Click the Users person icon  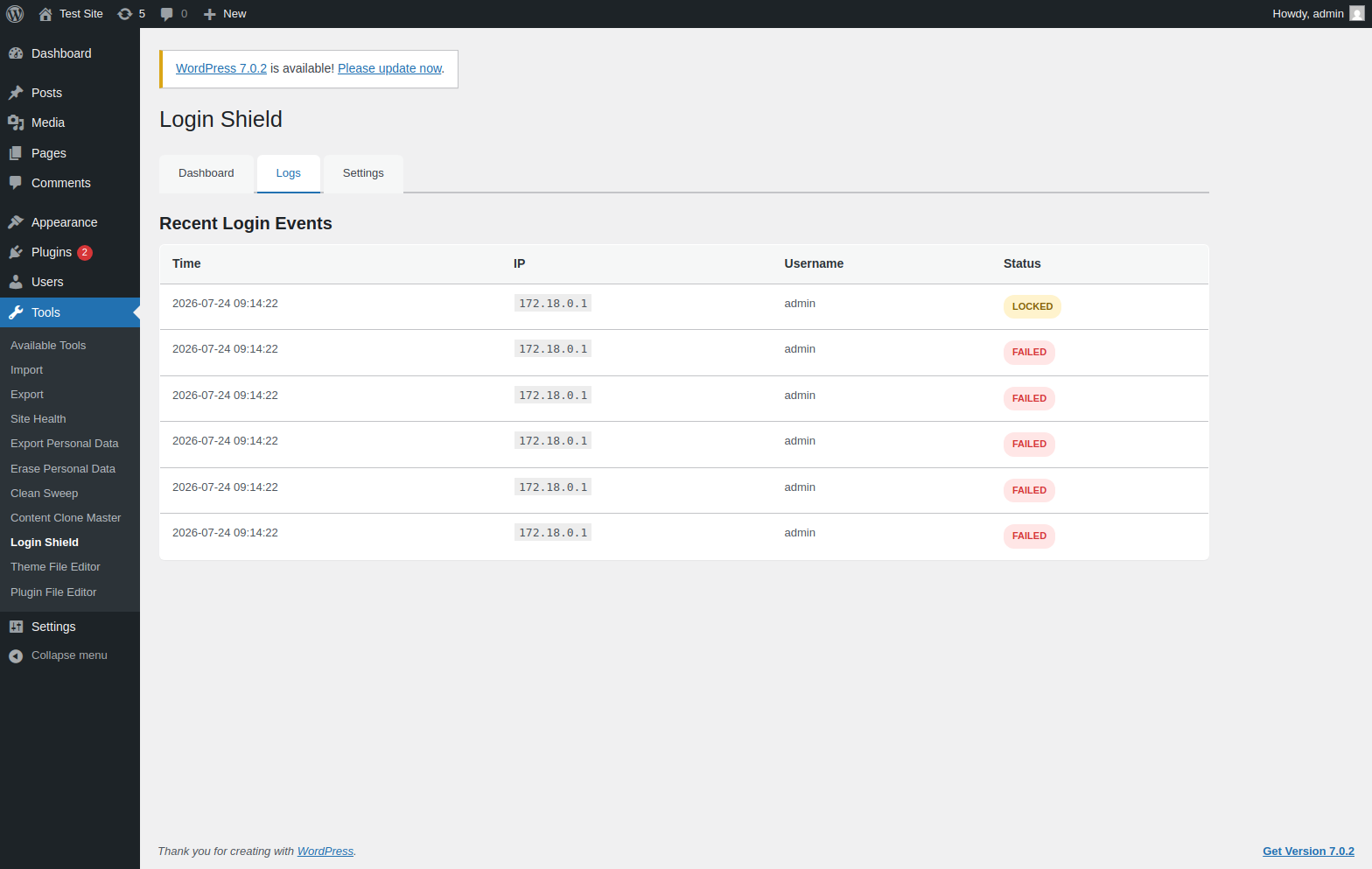[x=16, y=282]
